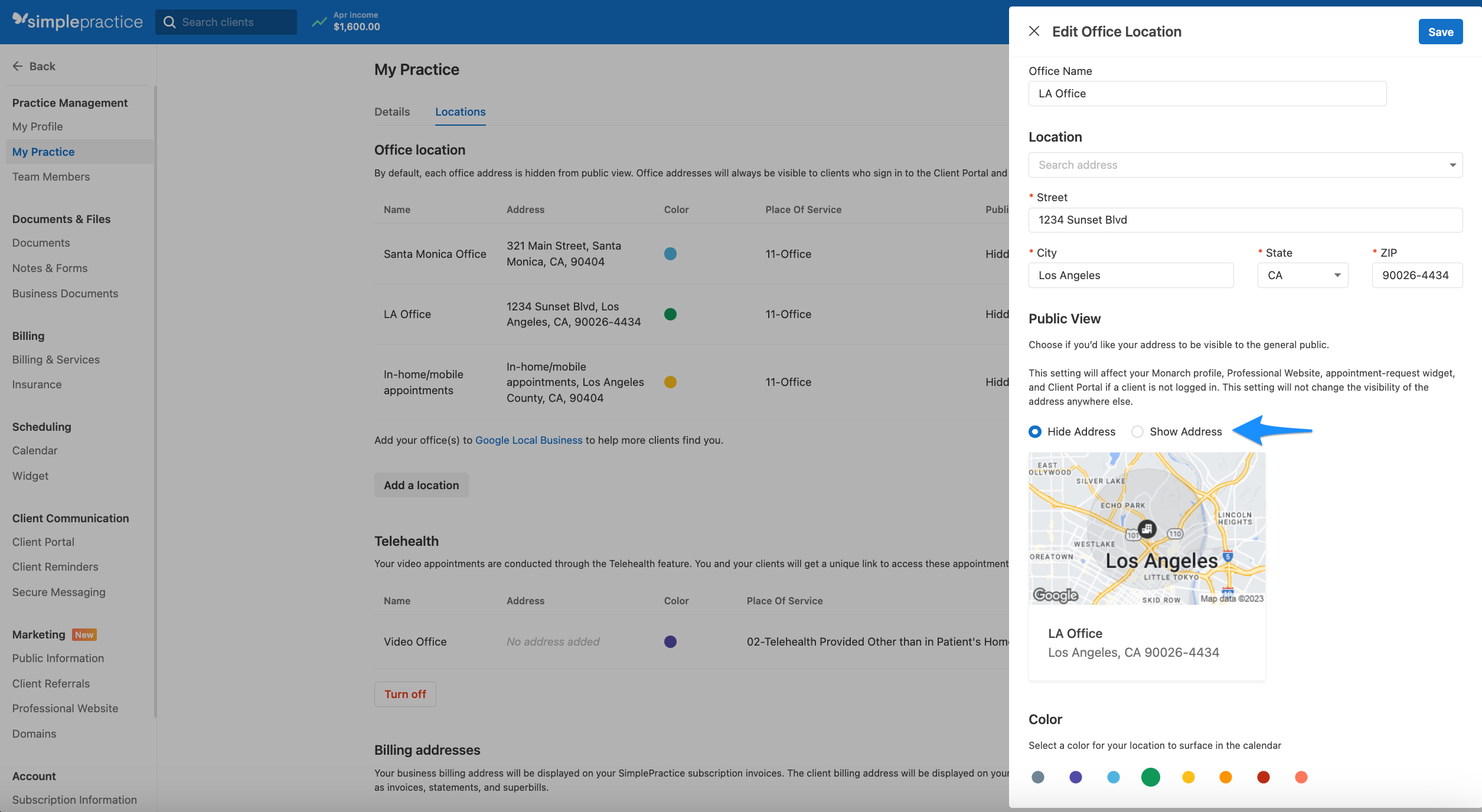Click the Video Office purple color dot
Viewport: 1482px width, 812px height.
(x=670, y=641)
